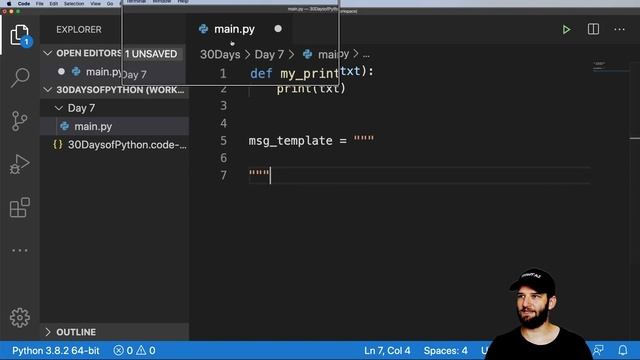Change indentation via Spaces: 4

click(x=445, y=350)
